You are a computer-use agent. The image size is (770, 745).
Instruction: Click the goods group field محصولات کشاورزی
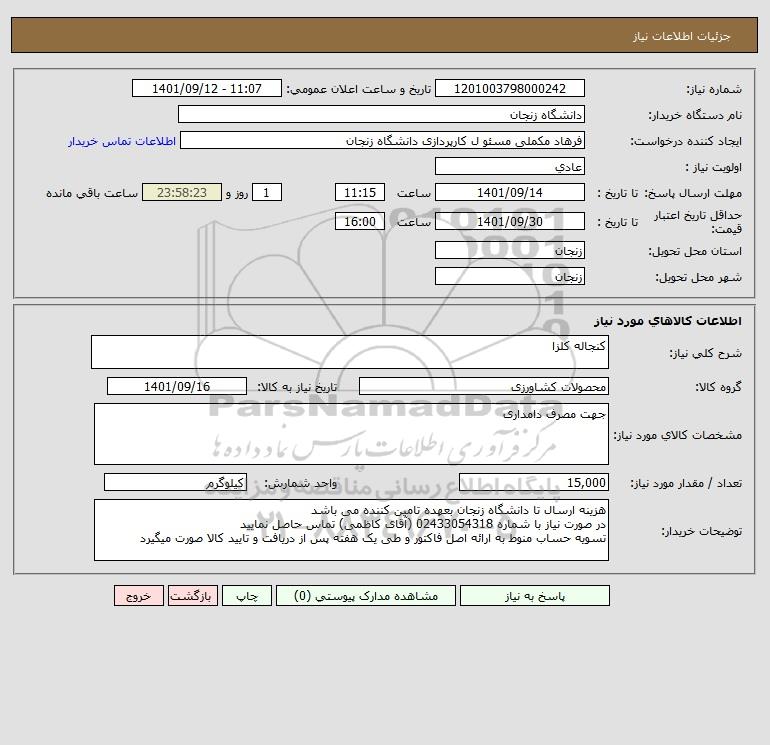(484, 386)
